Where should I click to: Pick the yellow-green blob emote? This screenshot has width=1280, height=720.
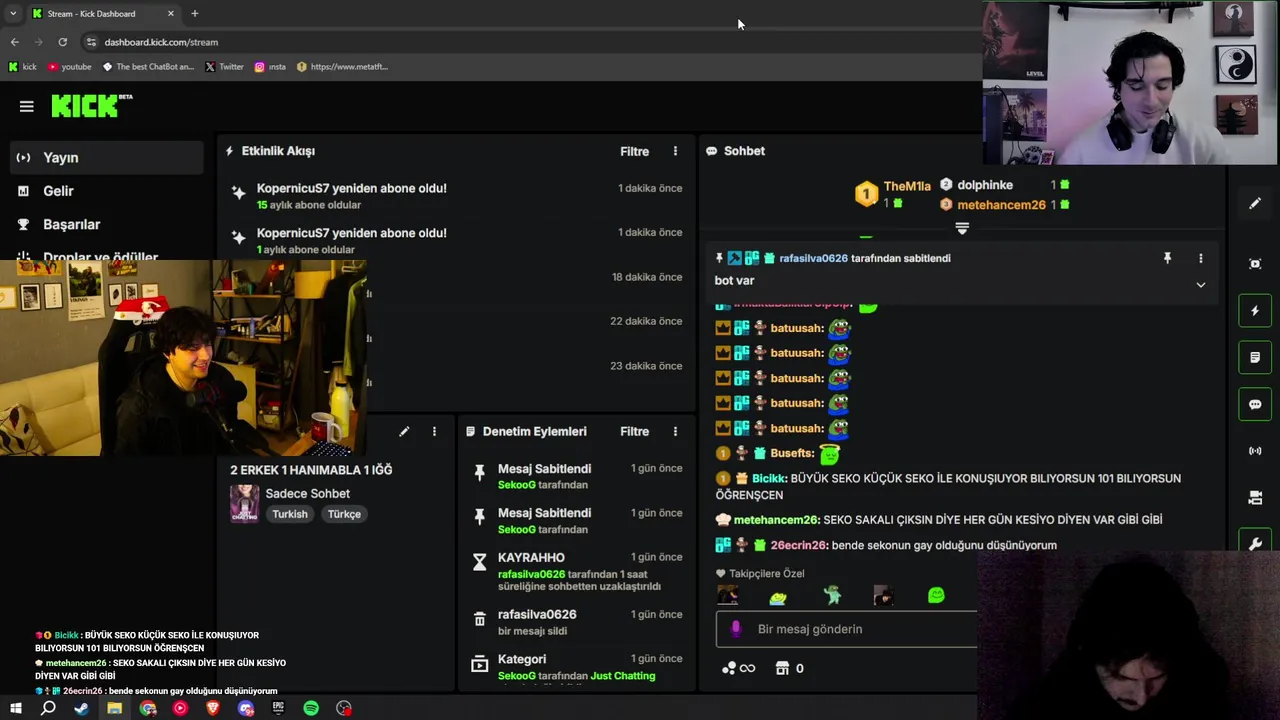[x=778, y=597]
